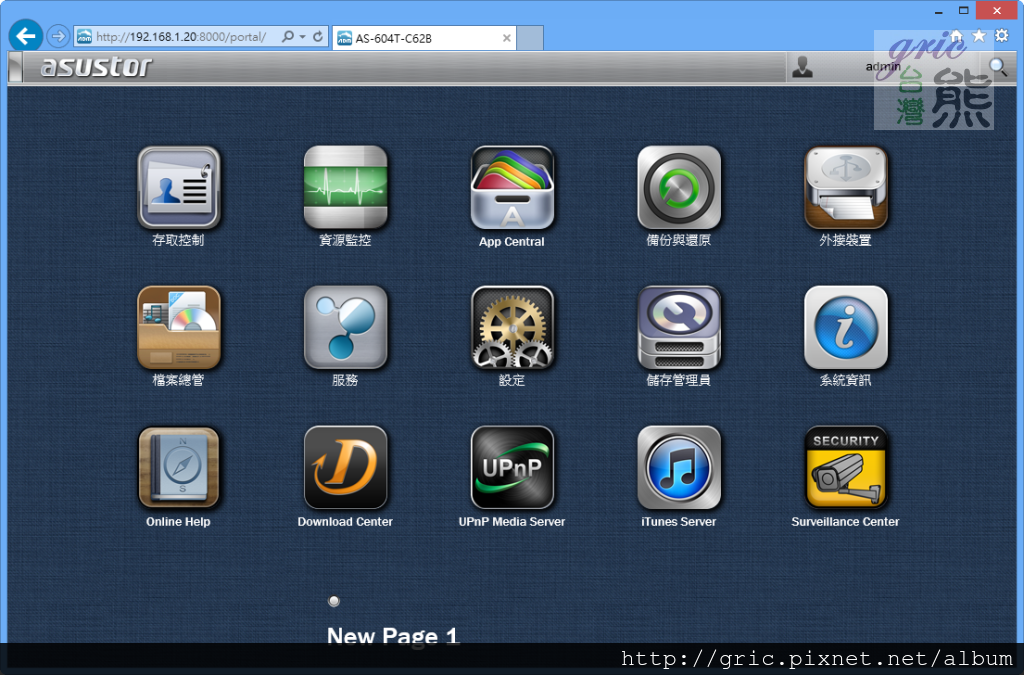Open Surveillance Center
Image resolution: width=1024 pixels, height=675 pixels.
(x=846, y=467)
